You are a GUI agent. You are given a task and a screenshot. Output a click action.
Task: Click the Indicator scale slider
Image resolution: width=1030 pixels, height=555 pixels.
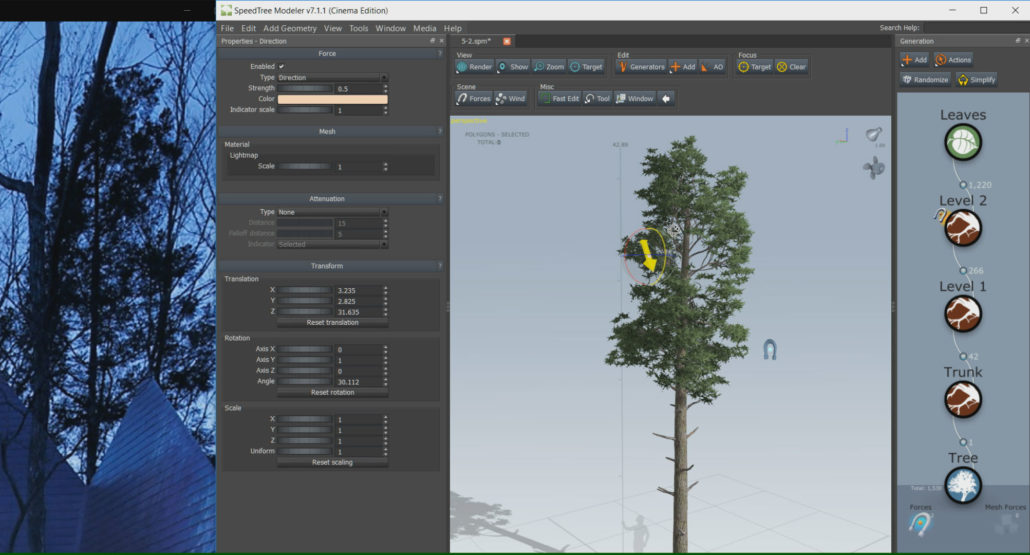click(x=305, y=110)
